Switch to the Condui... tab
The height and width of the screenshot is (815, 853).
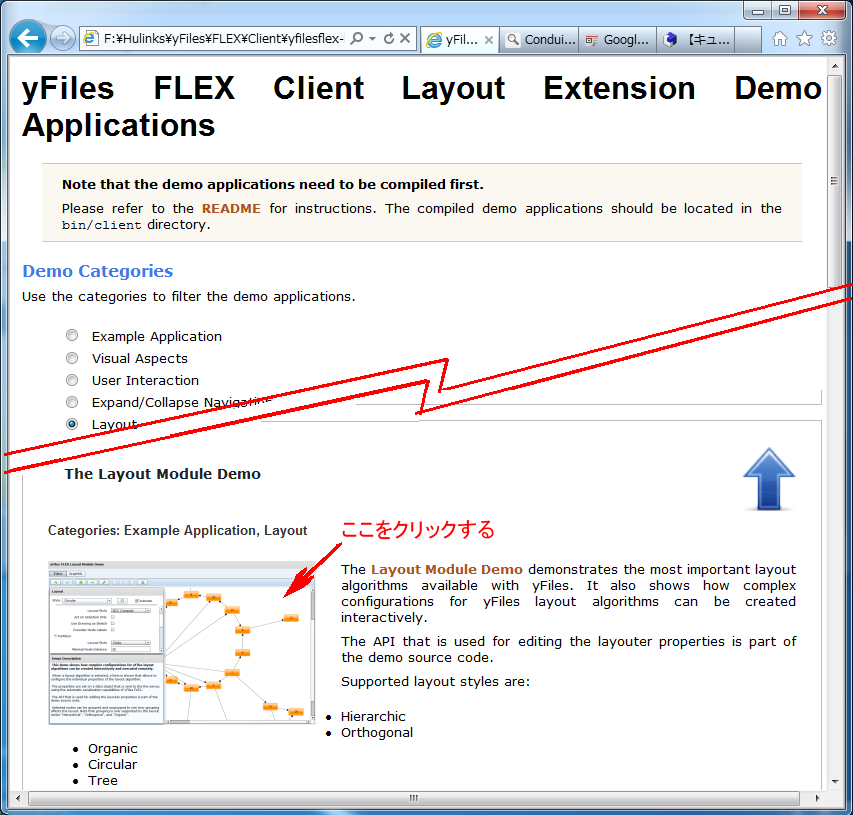[539, 40]
